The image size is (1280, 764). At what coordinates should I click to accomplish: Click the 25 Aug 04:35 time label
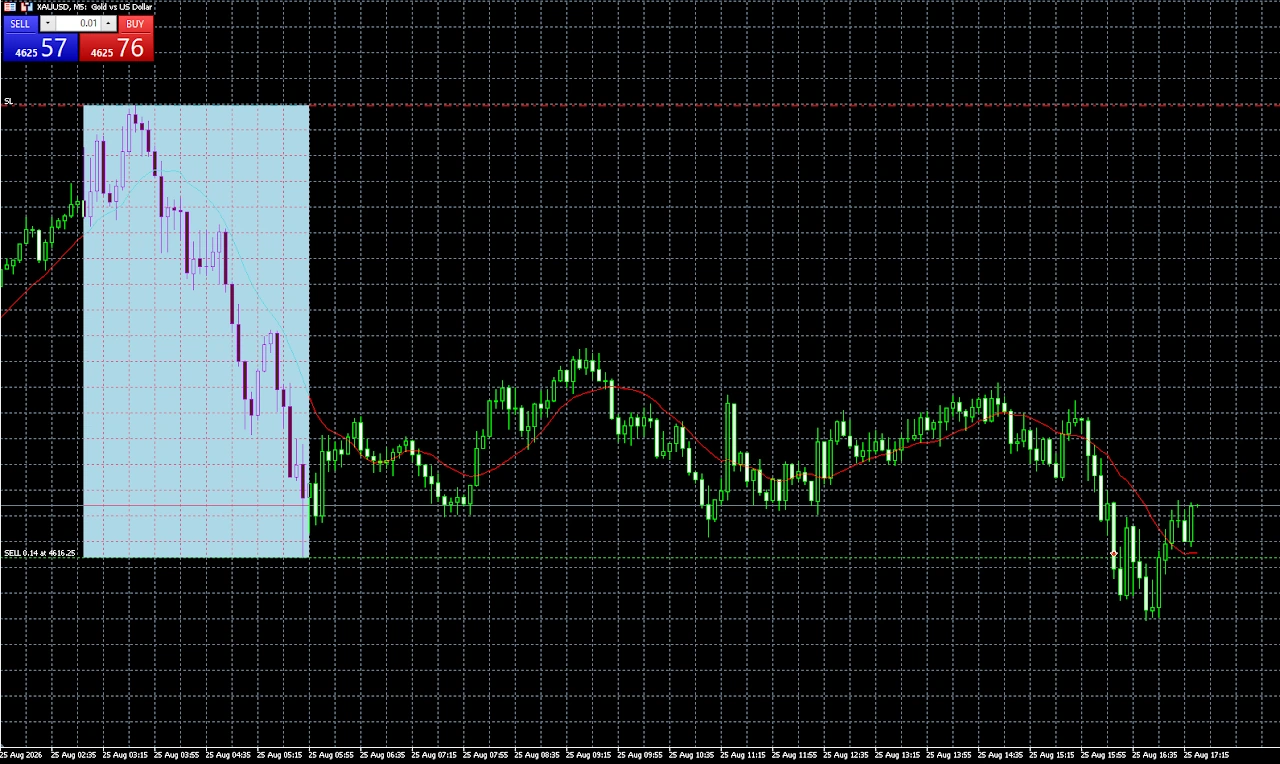coord(228,755)
